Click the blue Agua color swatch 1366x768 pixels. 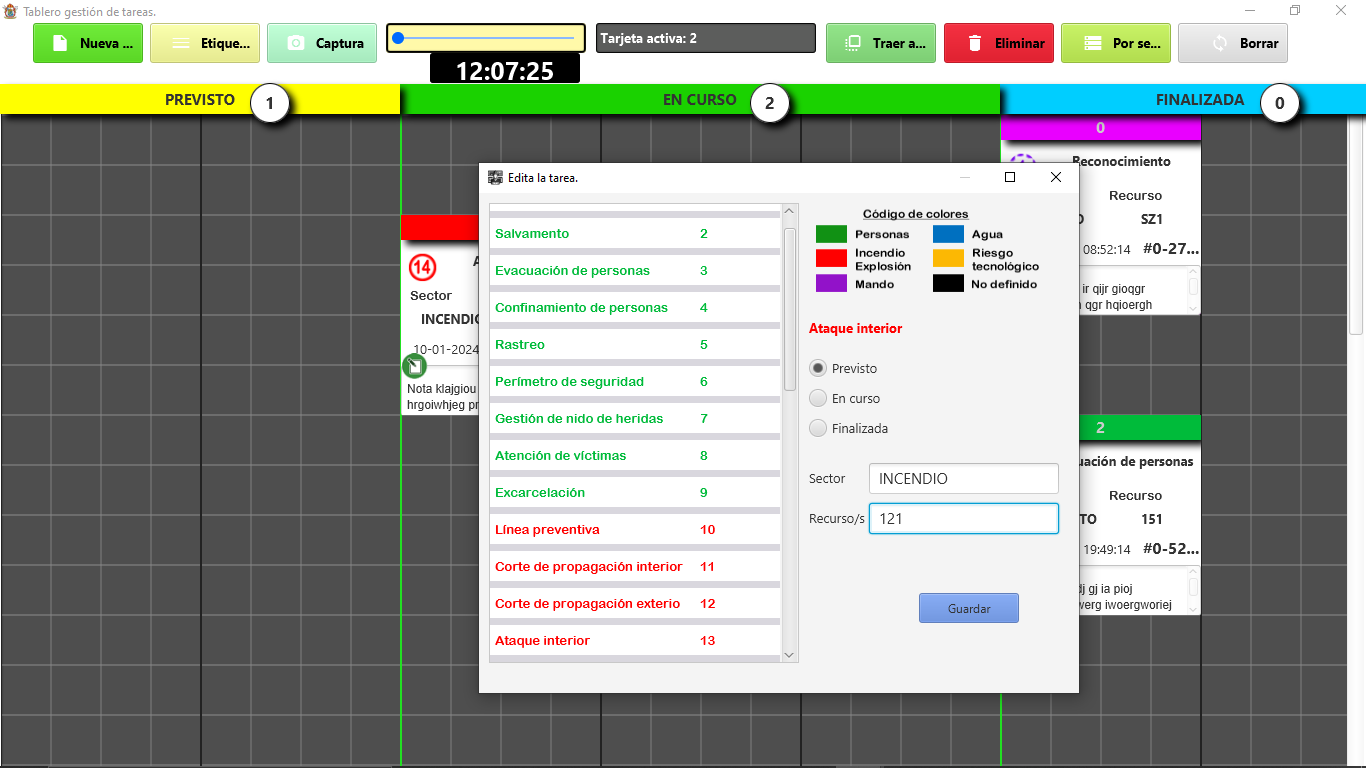pos(948,234)
